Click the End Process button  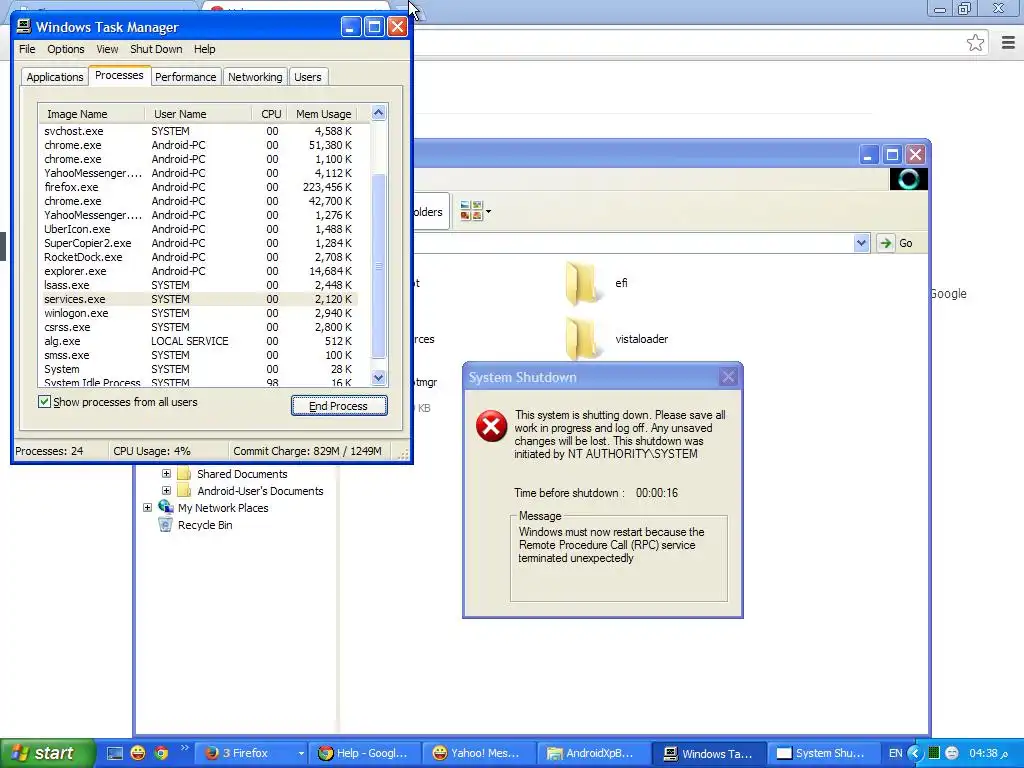[x=339, y=406]
